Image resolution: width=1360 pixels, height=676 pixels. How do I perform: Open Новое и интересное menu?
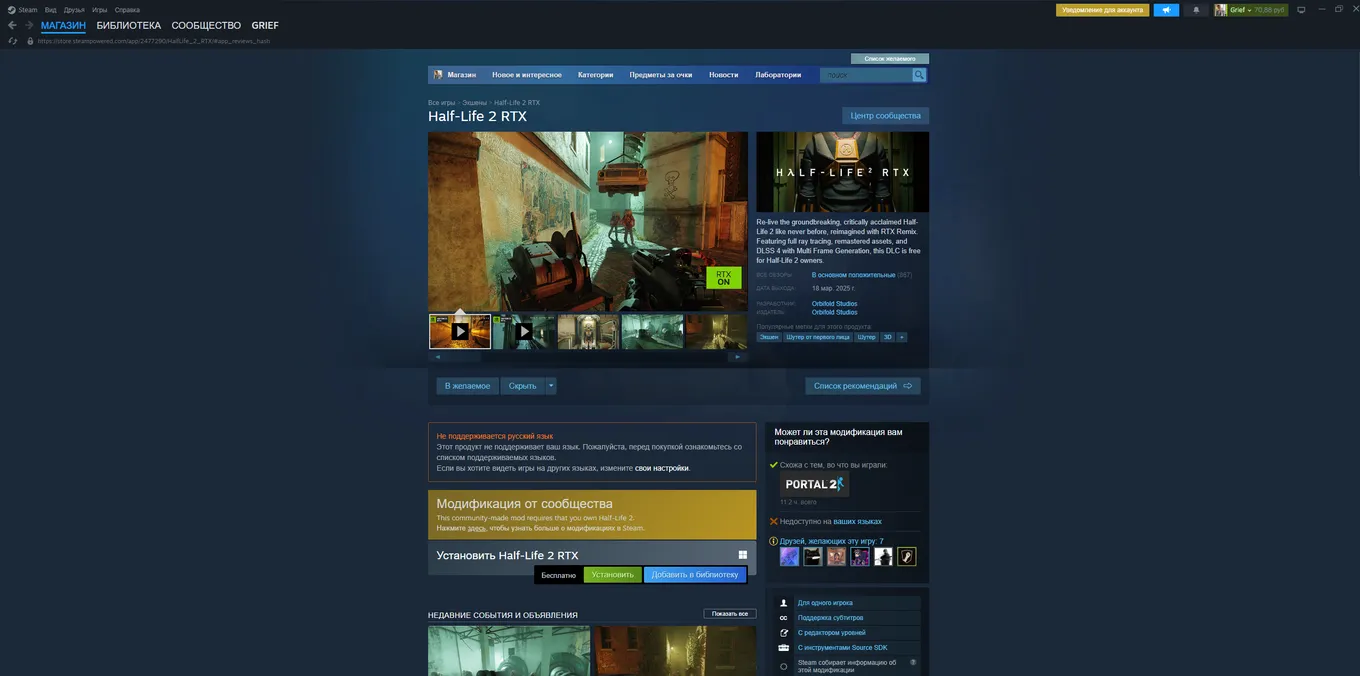[527, 75]
